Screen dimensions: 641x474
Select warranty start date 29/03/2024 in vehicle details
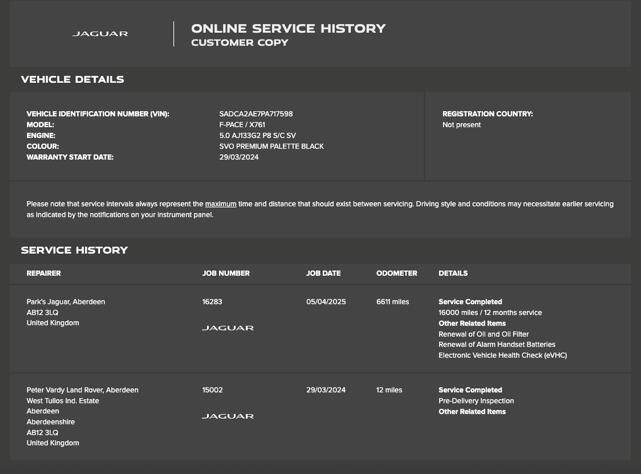point(239,157)
